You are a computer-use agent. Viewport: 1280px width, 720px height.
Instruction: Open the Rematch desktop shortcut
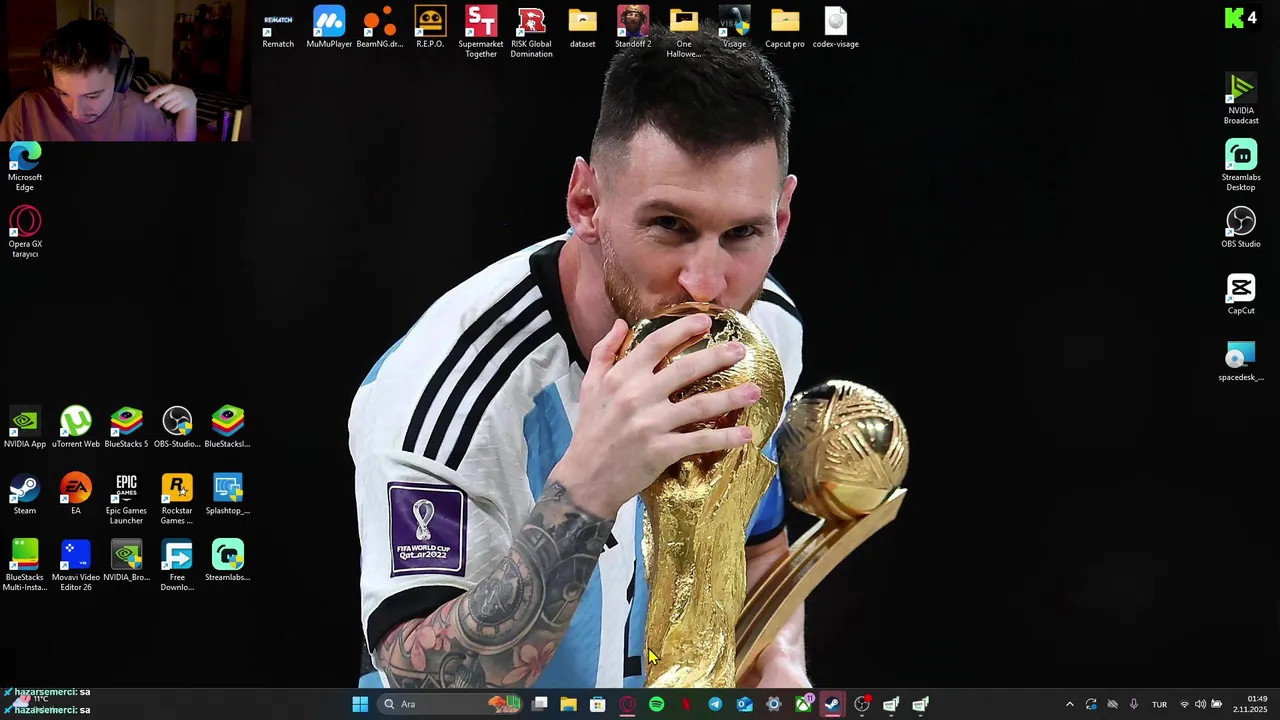click(x=278, y=28)
